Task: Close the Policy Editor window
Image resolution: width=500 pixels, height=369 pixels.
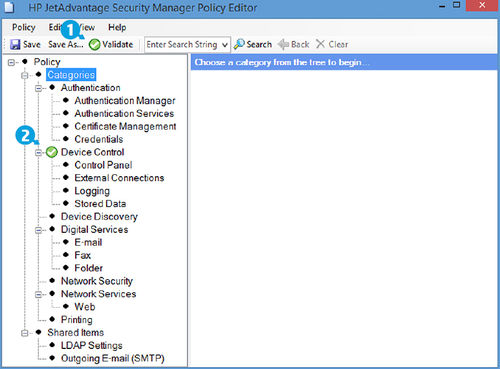Action: 482,5
